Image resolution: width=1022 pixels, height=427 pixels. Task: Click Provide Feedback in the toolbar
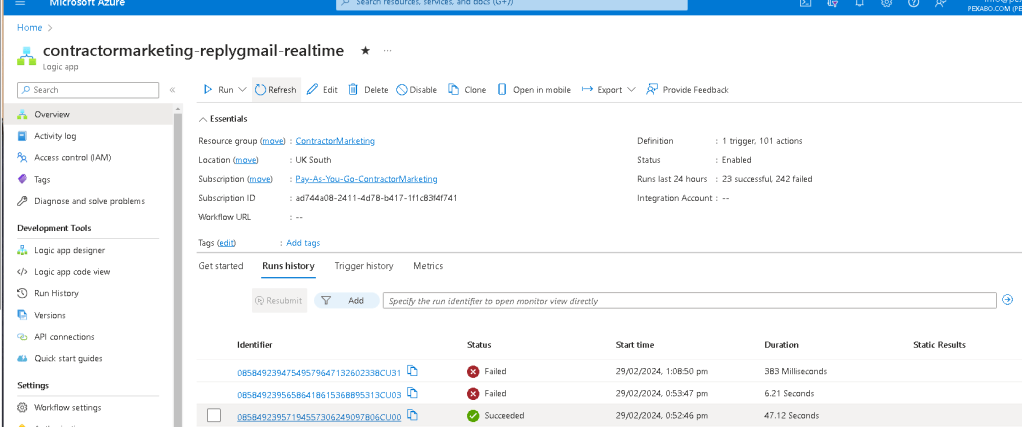(x=687, y=90)
